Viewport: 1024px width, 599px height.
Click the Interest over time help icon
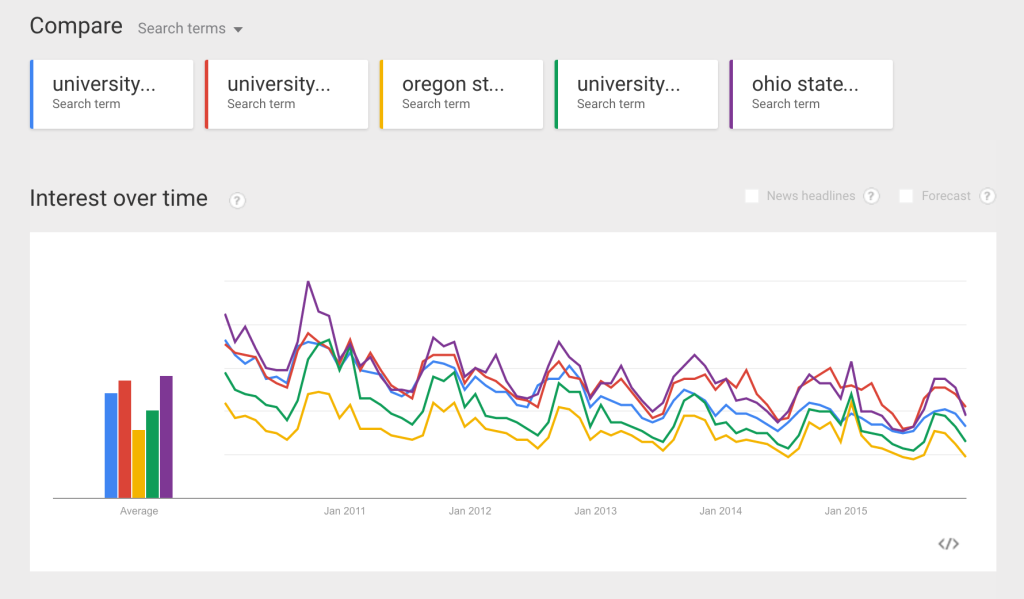pos(237,201)
